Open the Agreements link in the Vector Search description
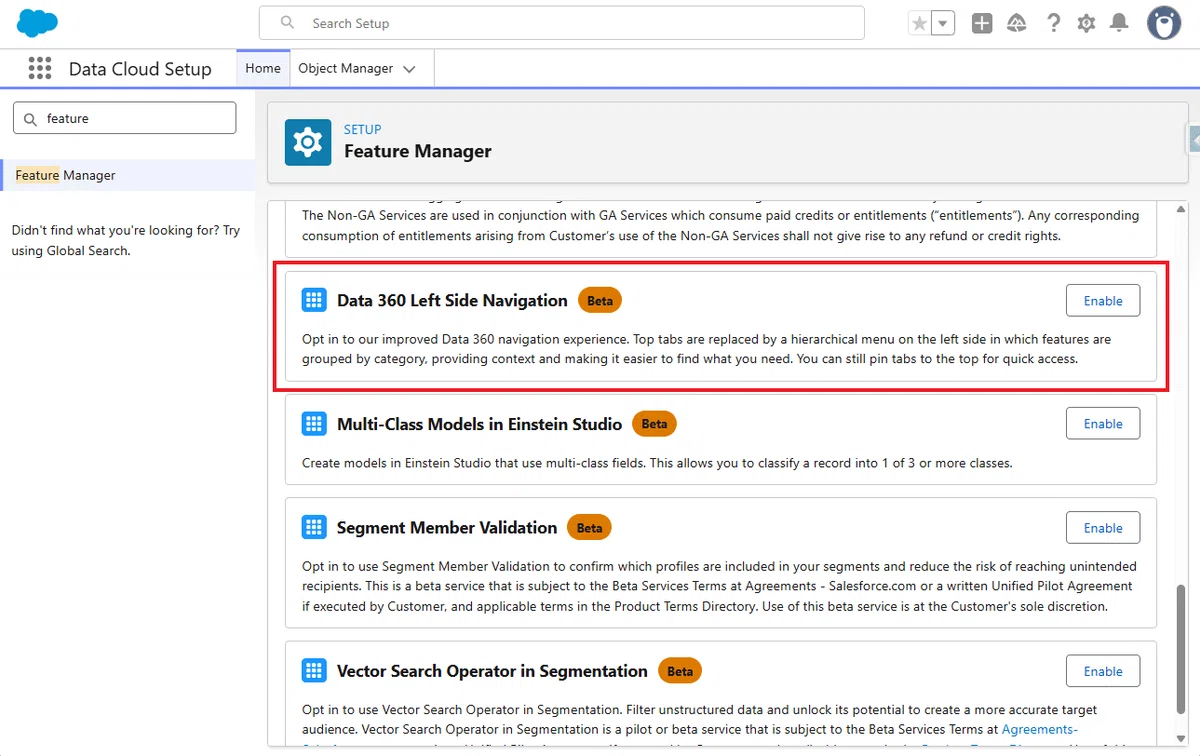The height and width of the screenshot is (756, 1200). tap(1040, 730)
